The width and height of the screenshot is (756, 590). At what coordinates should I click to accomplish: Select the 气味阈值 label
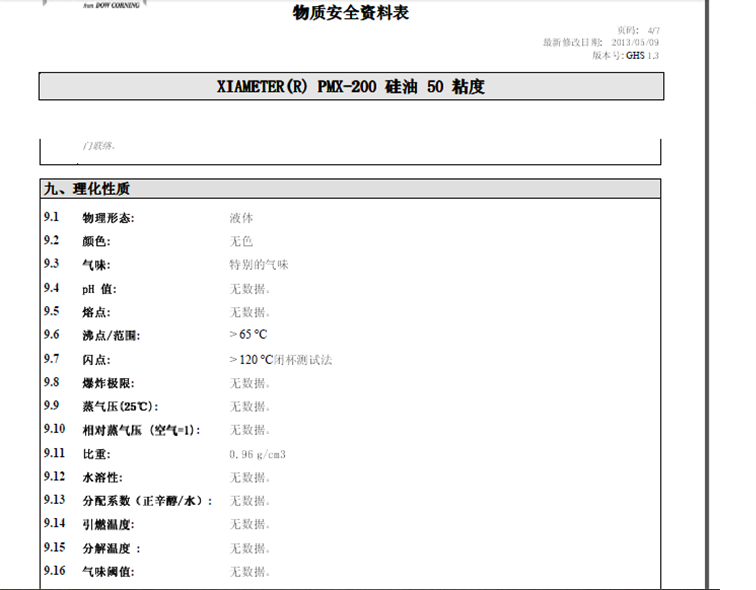[108, 572]
